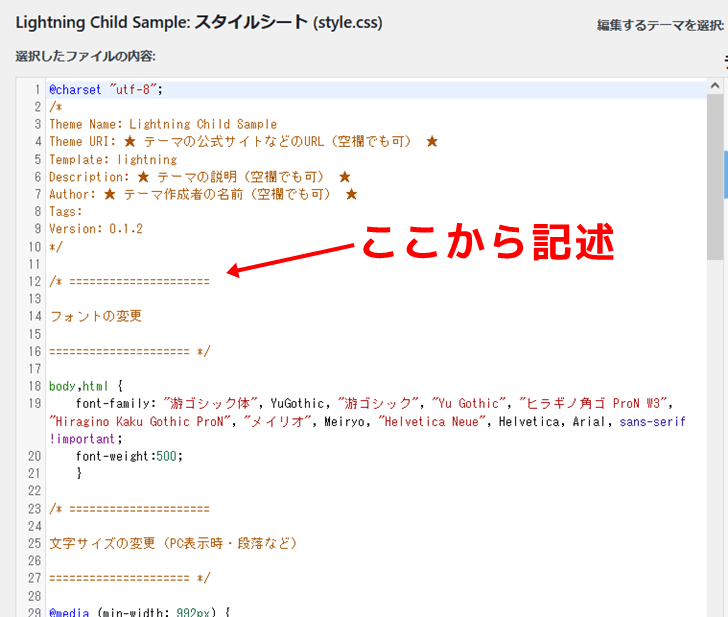Click line number 12 in the gutter
Image resolution: width=728 pixels, height=617 pixels.
coord(35,281)
